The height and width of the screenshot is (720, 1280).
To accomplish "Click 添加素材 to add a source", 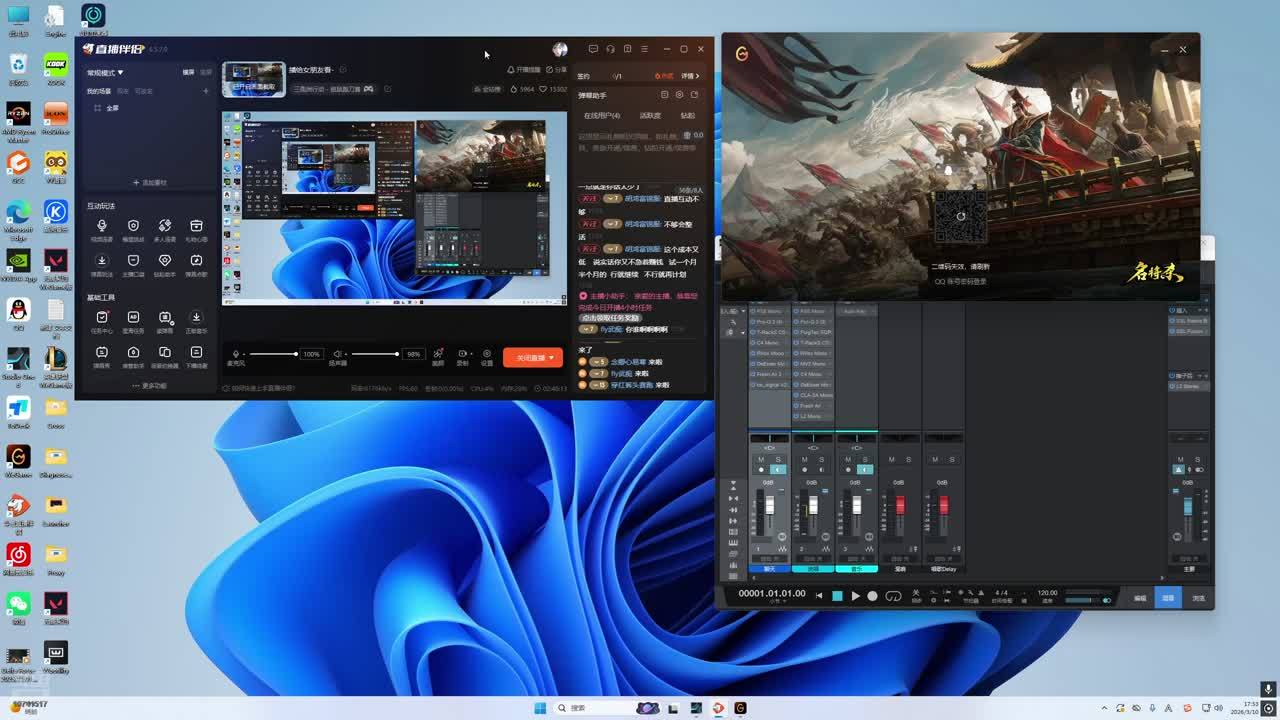I will click(x=150, y=183).
